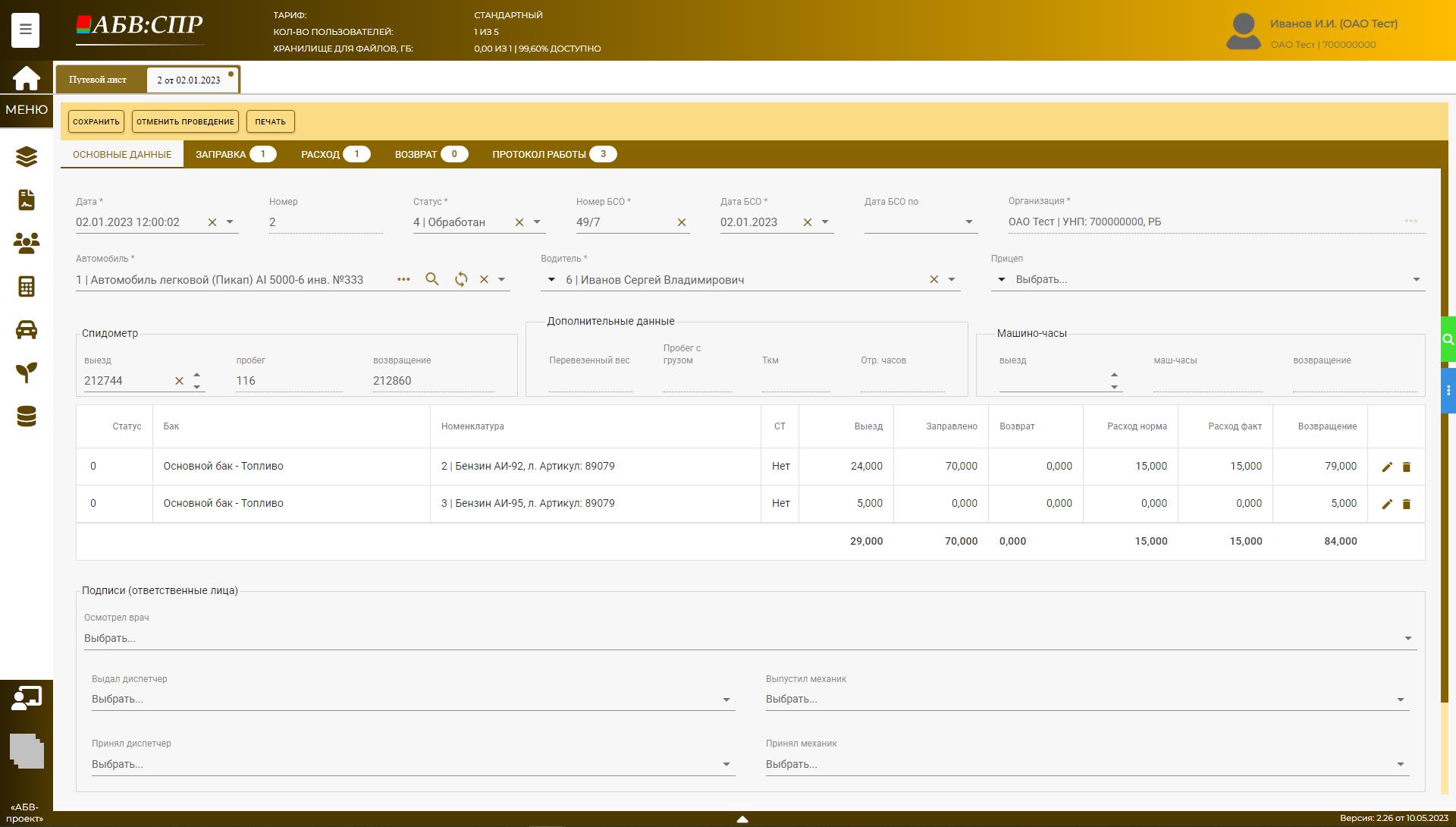The width and height of the screenshot is (1456, 827).
Task: Click the database sidebar icon
Action: click(26, 416)
